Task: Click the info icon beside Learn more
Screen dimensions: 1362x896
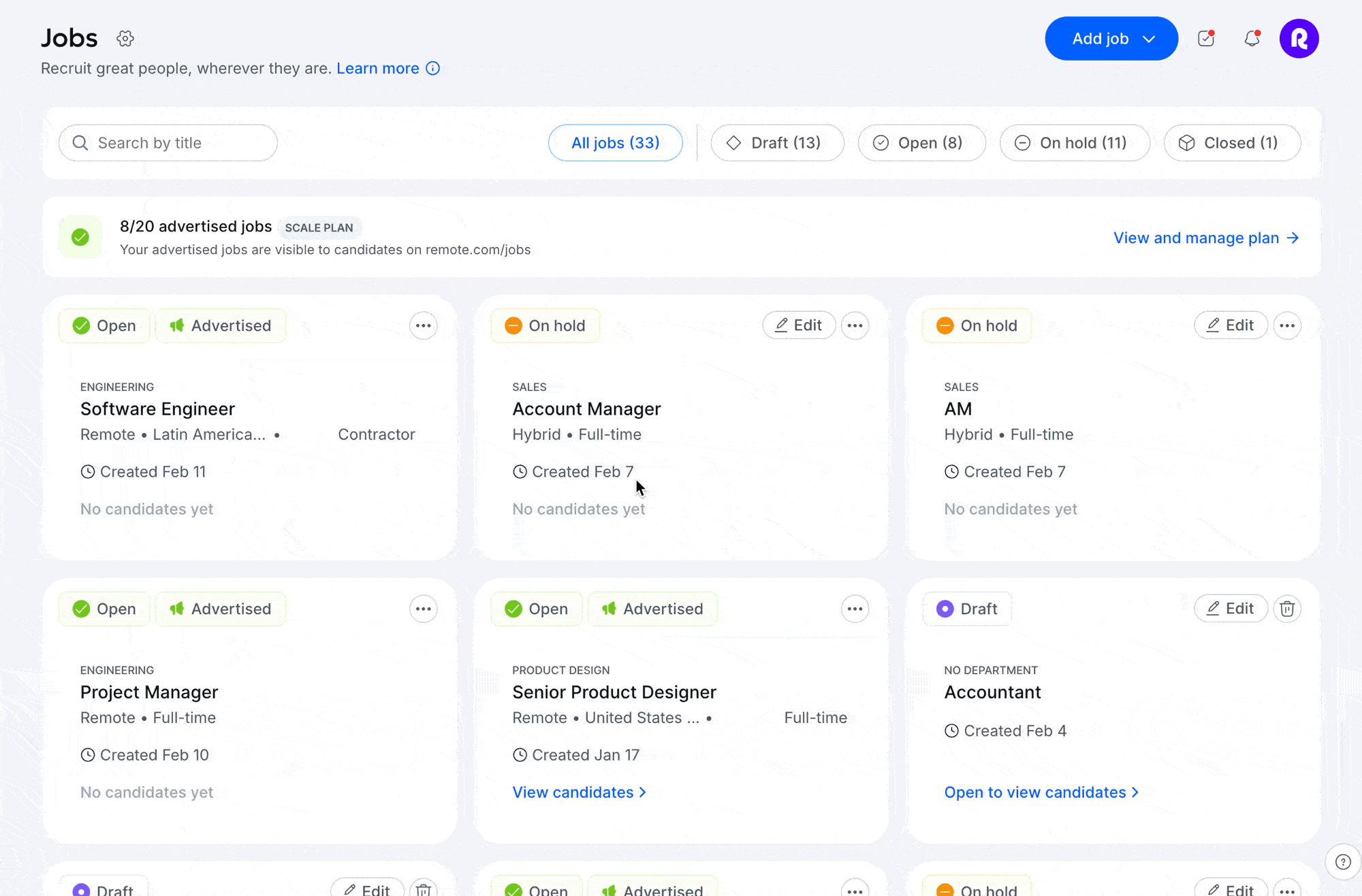Action: (433, 68)
